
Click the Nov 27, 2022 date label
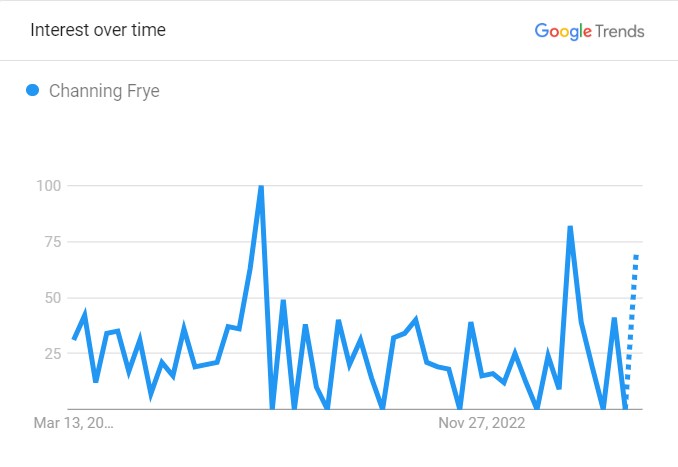tap(482, 422)
